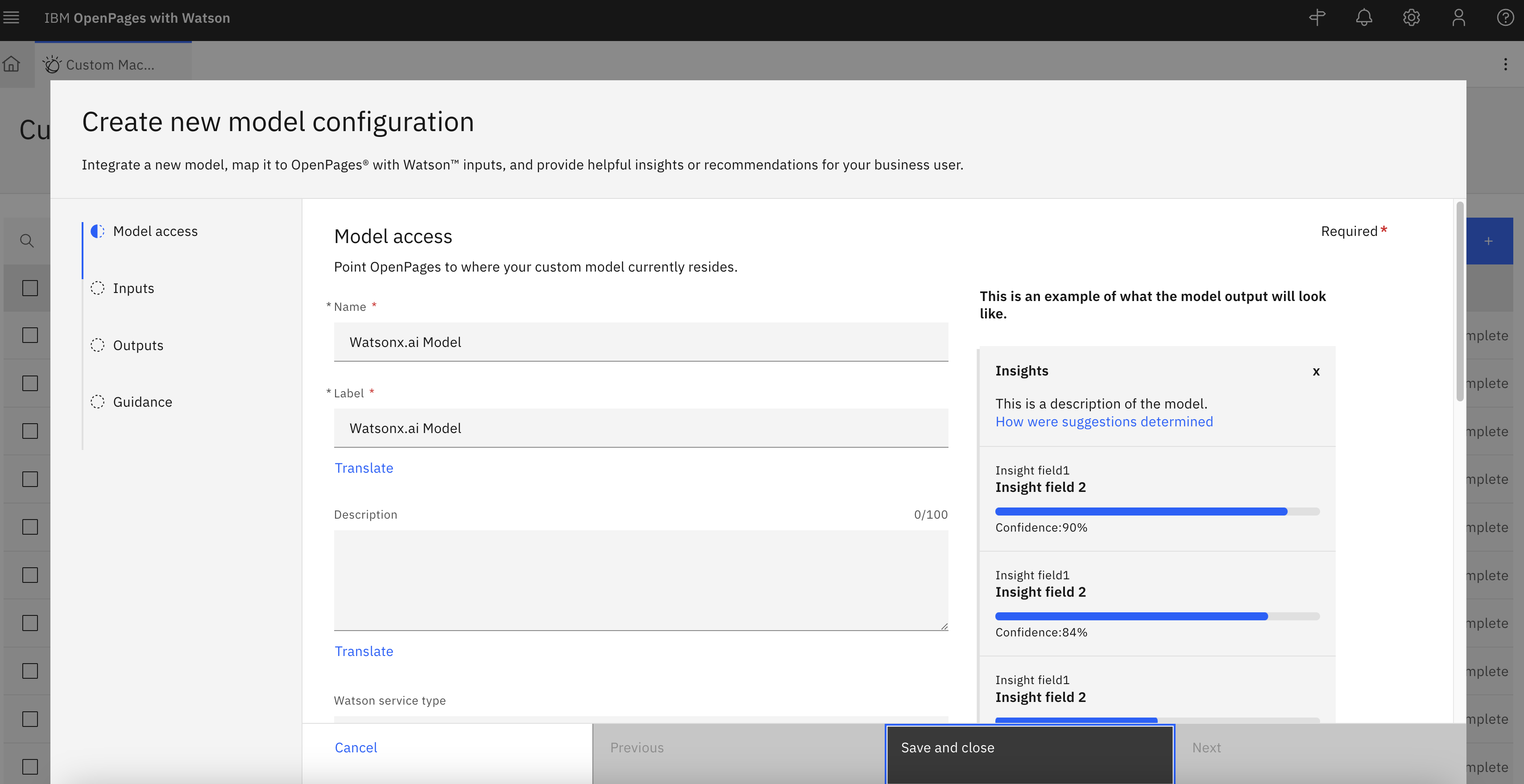Go to the Inputs step

[x=133, y=288]
